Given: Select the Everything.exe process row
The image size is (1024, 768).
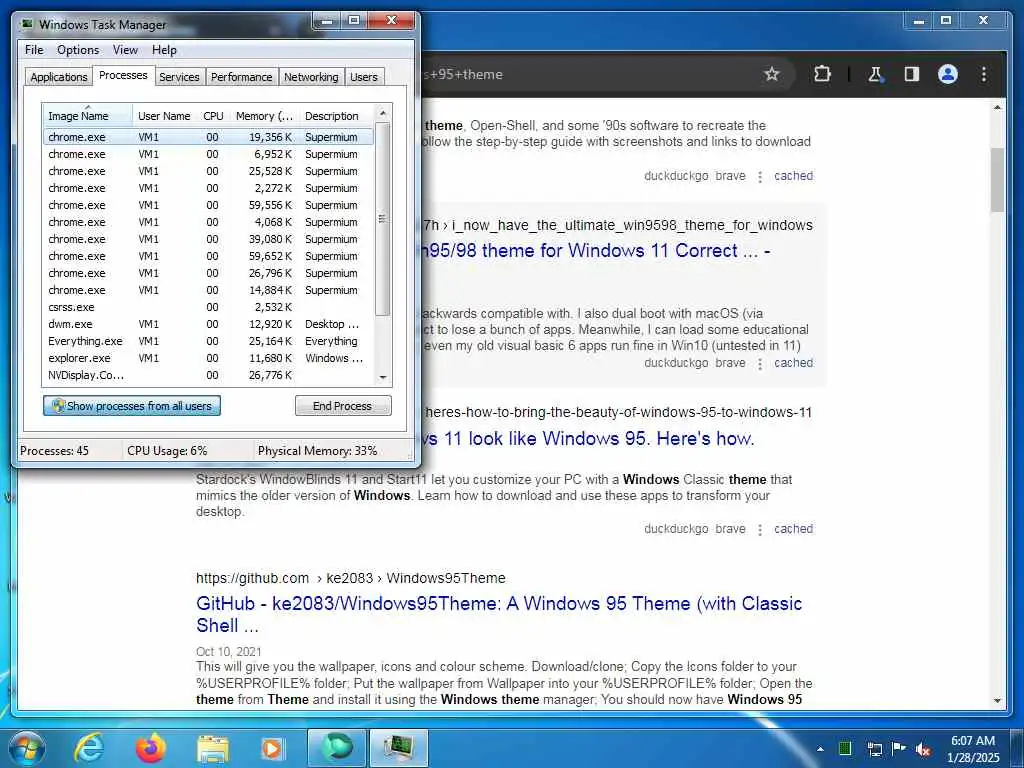Looking at the screenshot, I should pyautogui.click(x=208, y=341).
